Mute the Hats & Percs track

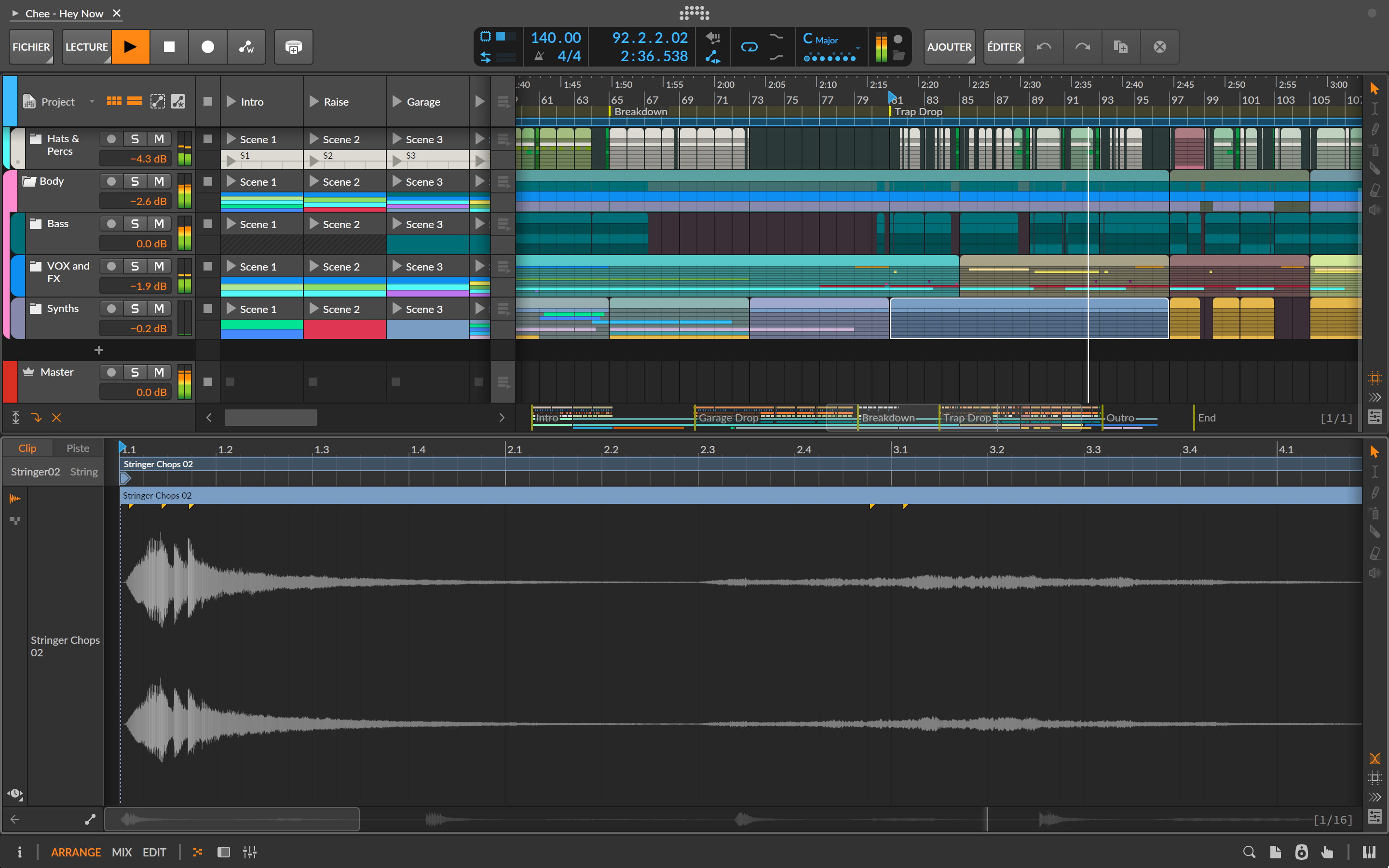tap(160, 138)
